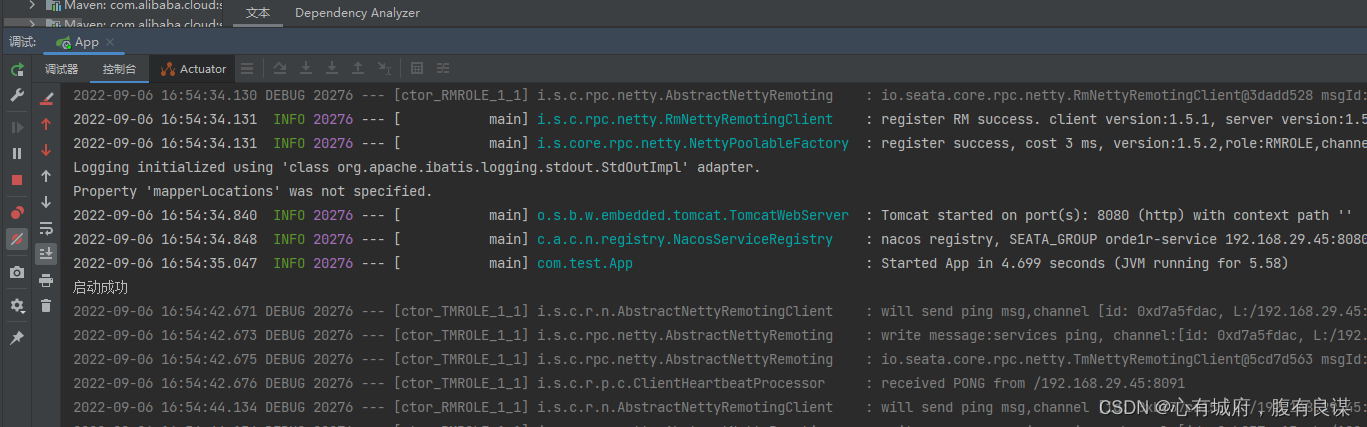The image size is (1367, 427).
Task: Open c.a.c.n.registry.NacosServiceRegistry logger link
Action: pos(685,239)
